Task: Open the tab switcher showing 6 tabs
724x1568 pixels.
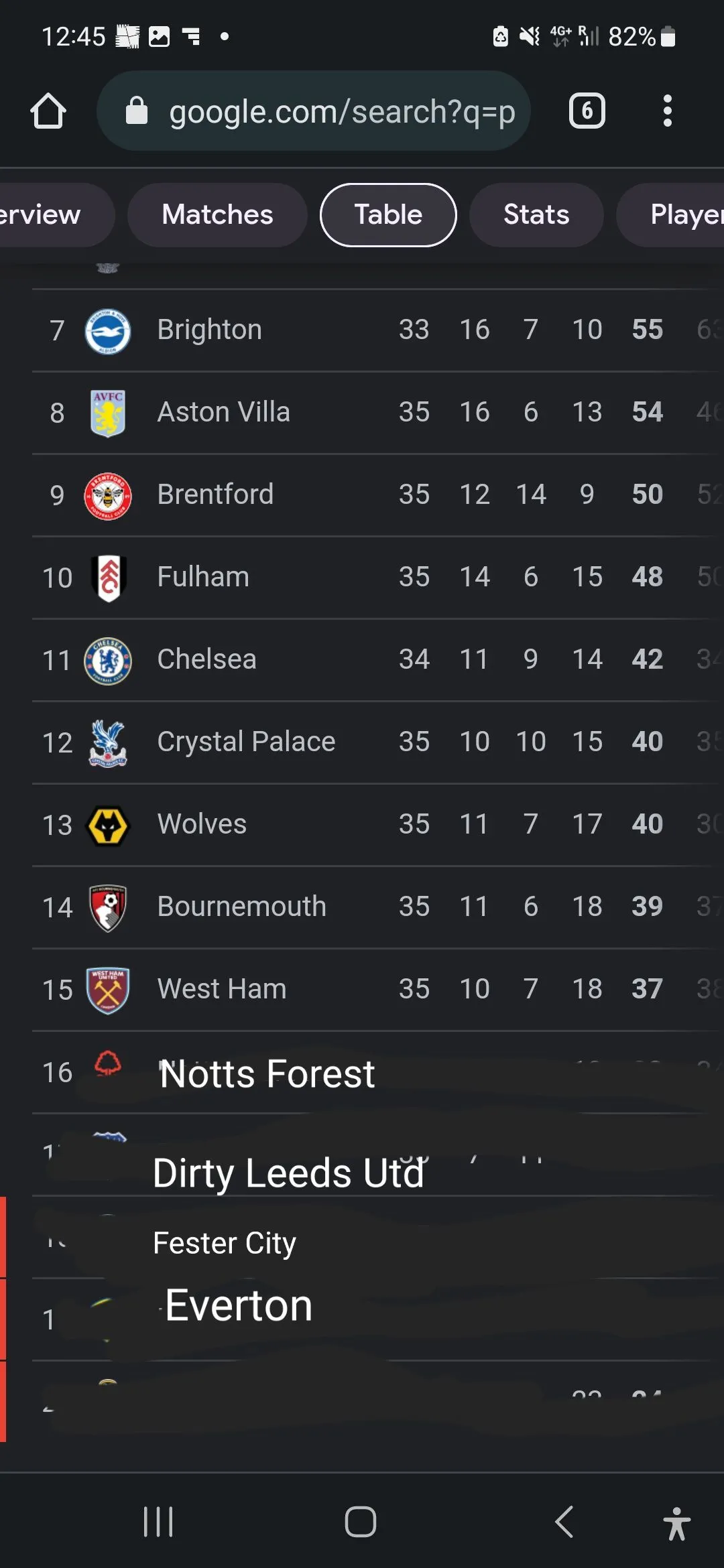Action: (x=587, y=111)
